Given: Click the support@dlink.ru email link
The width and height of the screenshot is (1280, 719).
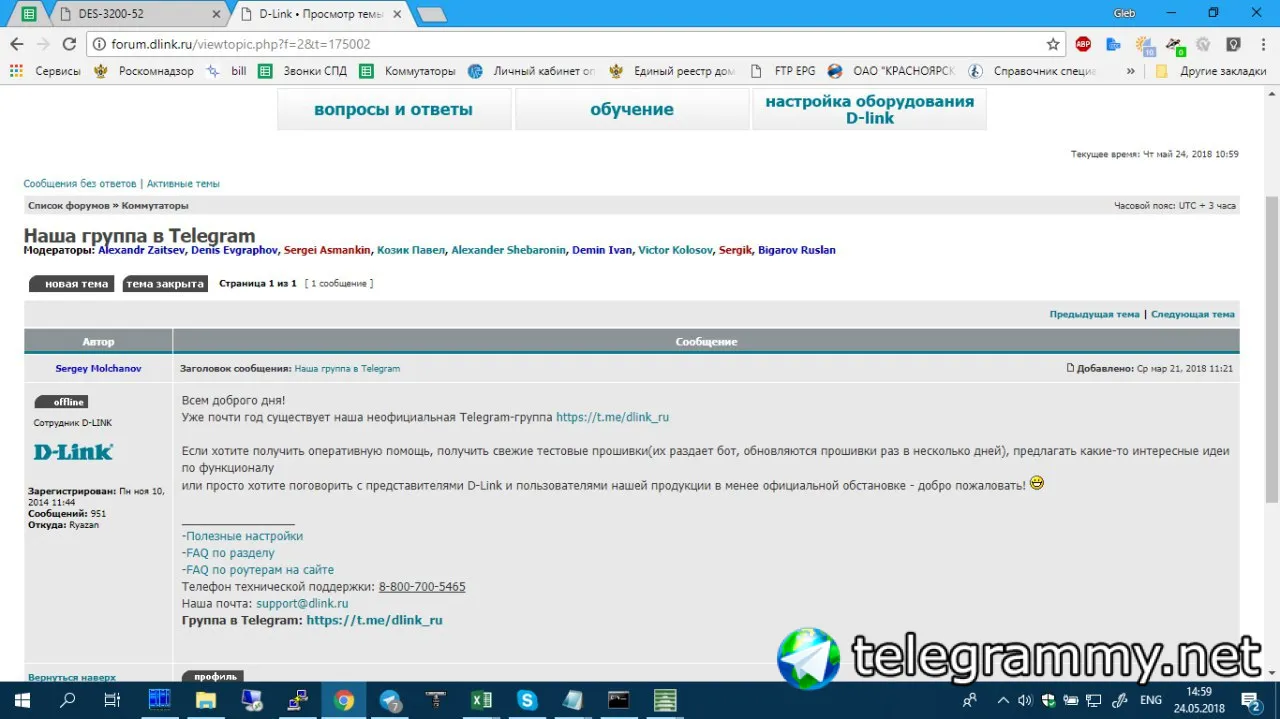Looking at the screenshot, I should (302, 604).
